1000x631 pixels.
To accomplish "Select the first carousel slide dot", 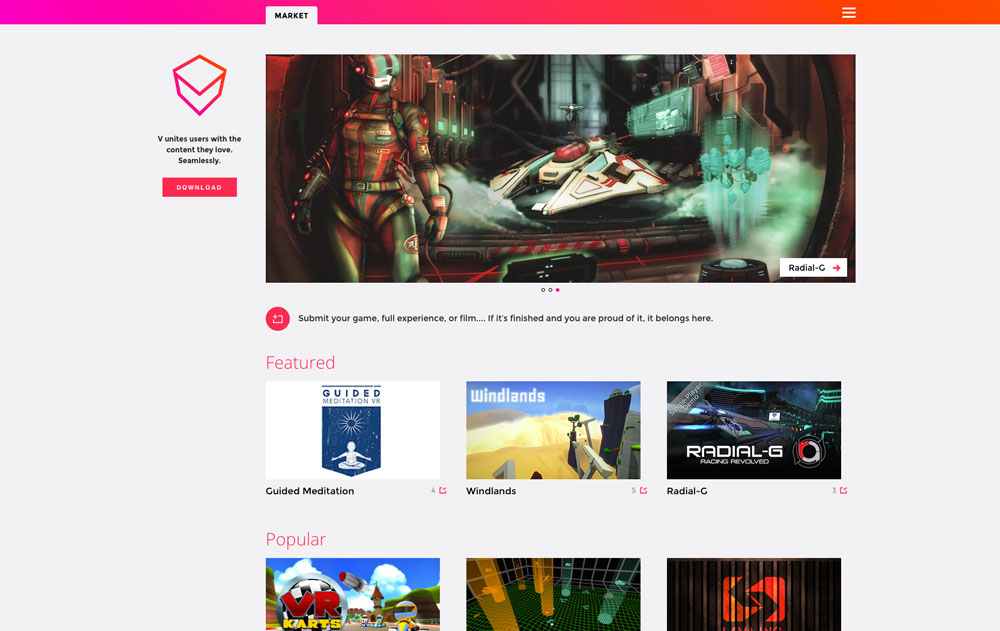I will click(543, 290).
